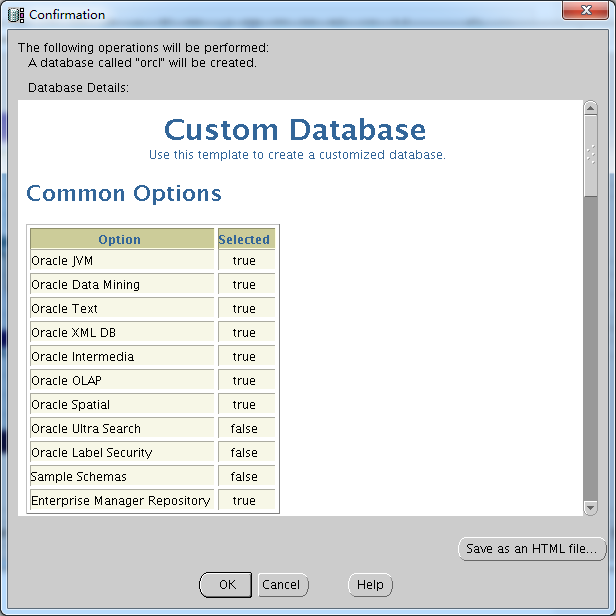Select the Oracle Ultra Search cell
The image size is (616, 616).
[122, 429]
